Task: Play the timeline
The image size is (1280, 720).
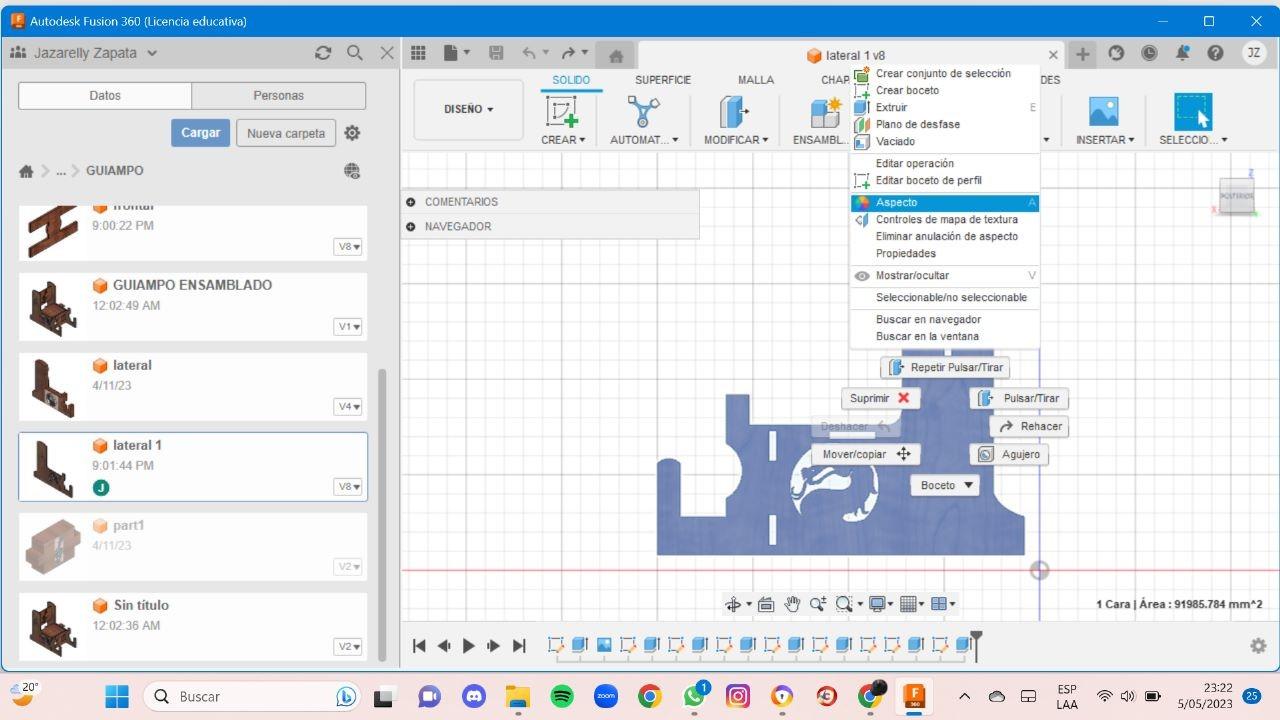Action: [x=468, y=646]
